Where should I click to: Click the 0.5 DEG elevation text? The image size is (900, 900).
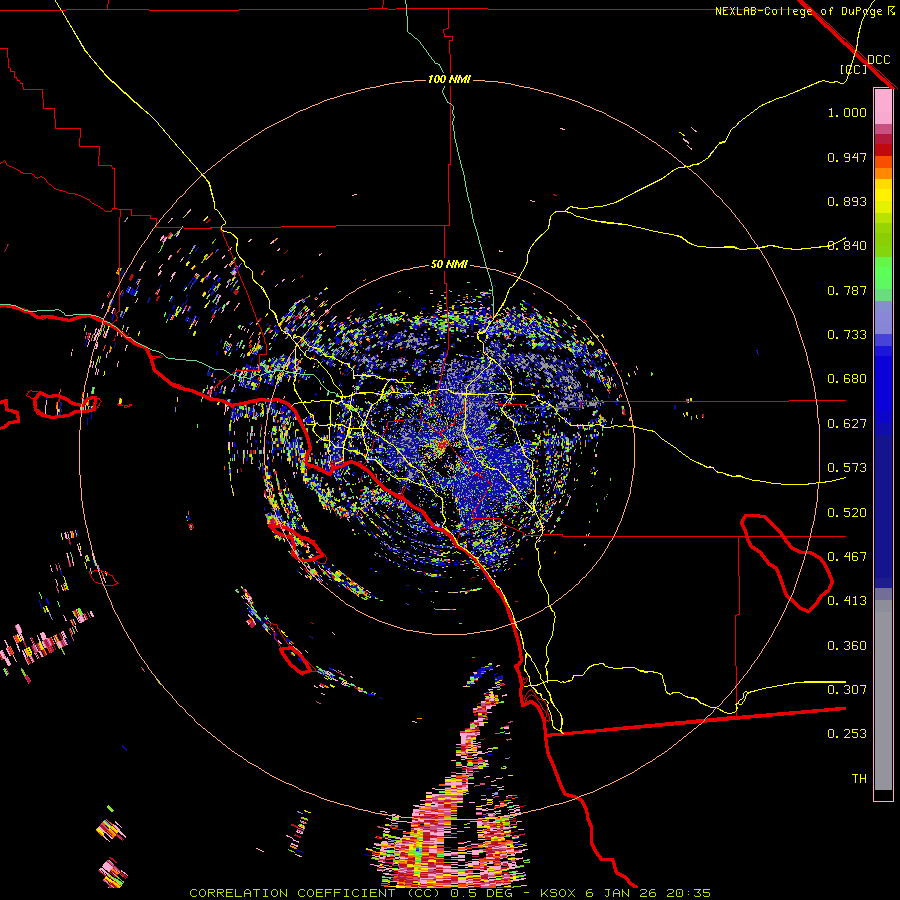click(x=480, y=893)
